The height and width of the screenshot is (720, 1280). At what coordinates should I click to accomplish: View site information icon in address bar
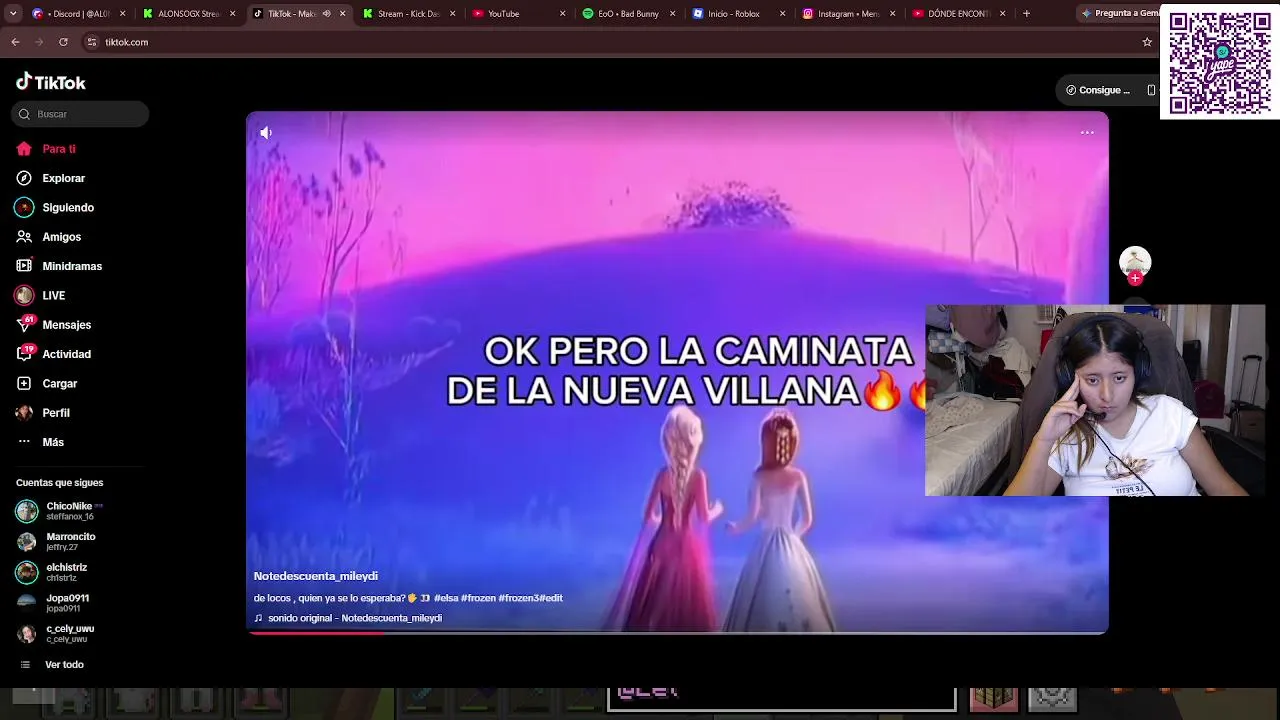(x=92, y=42)
